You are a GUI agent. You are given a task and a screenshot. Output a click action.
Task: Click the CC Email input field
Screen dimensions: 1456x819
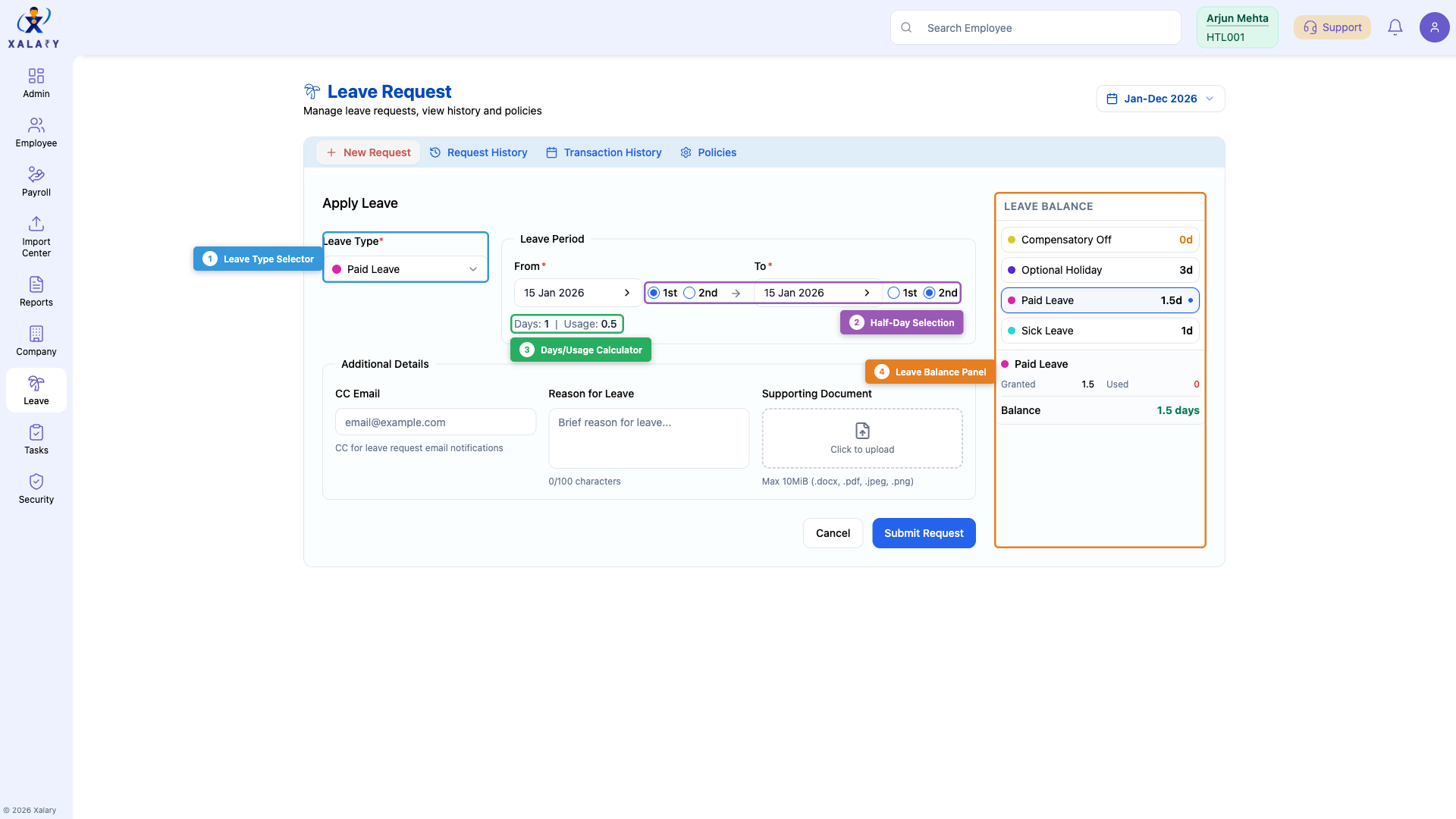(x=435, y=422)
